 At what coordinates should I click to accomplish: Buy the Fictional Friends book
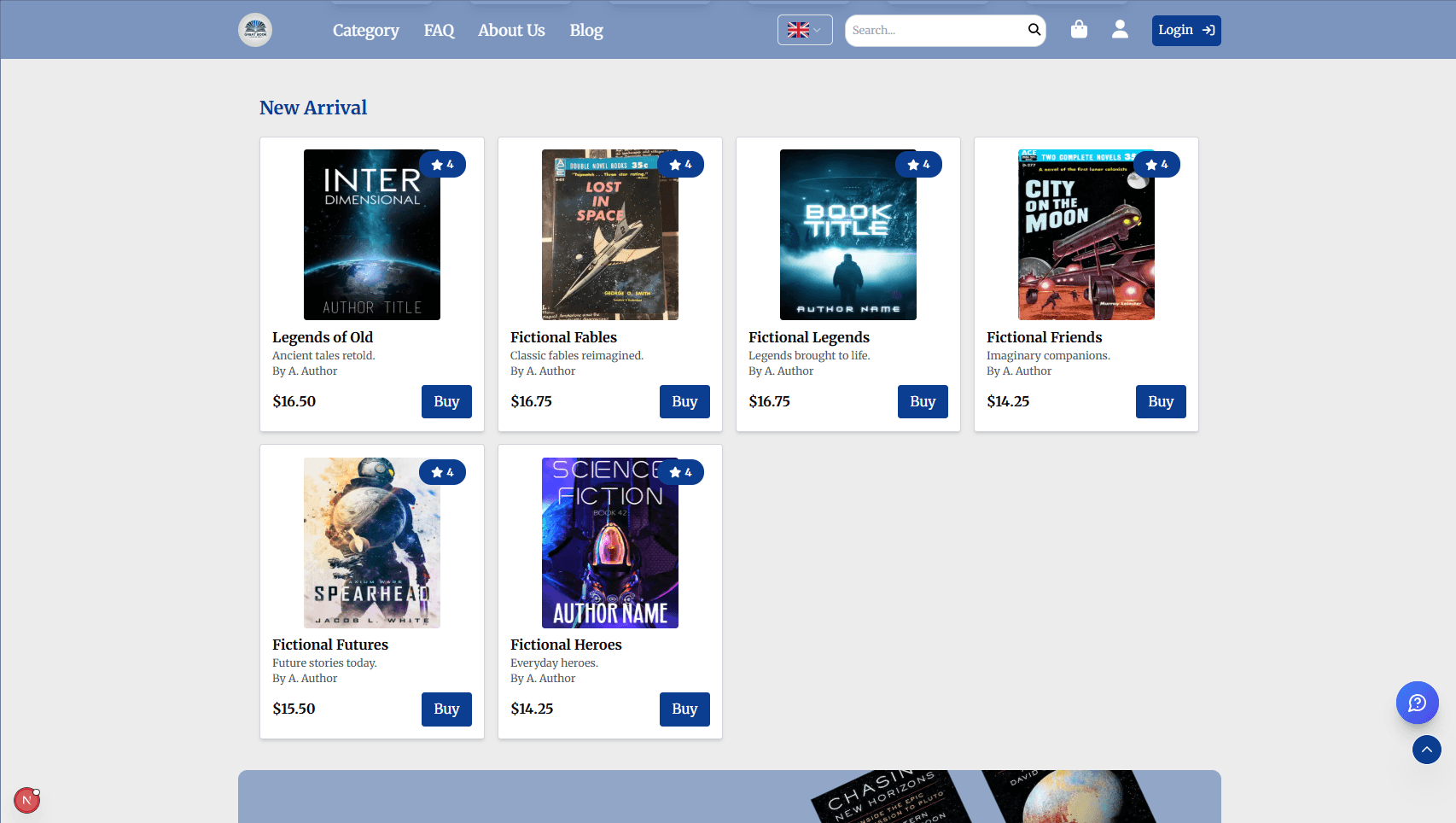[x=1160, y=401]
